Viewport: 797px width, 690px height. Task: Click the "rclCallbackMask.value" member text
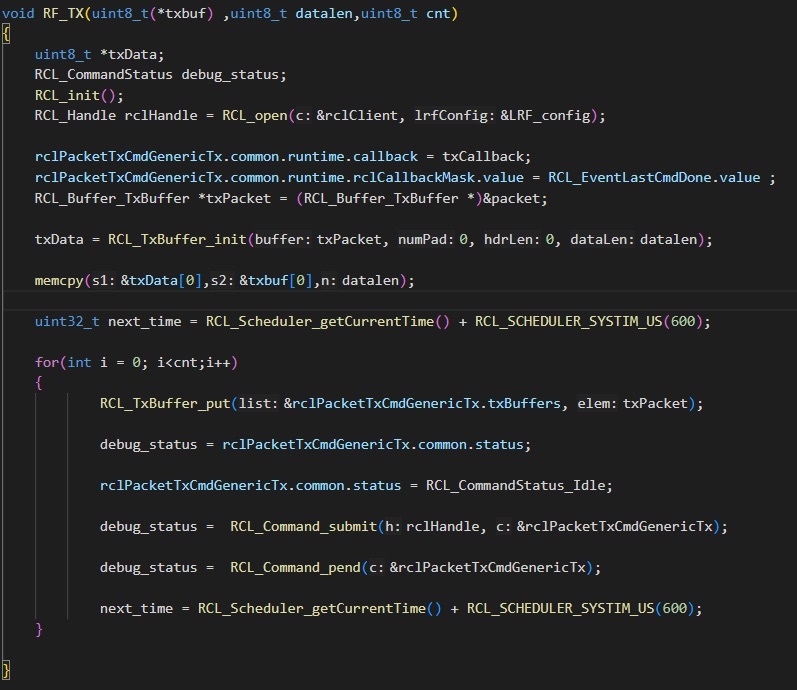pyautogui.click(x=438, y=177)
